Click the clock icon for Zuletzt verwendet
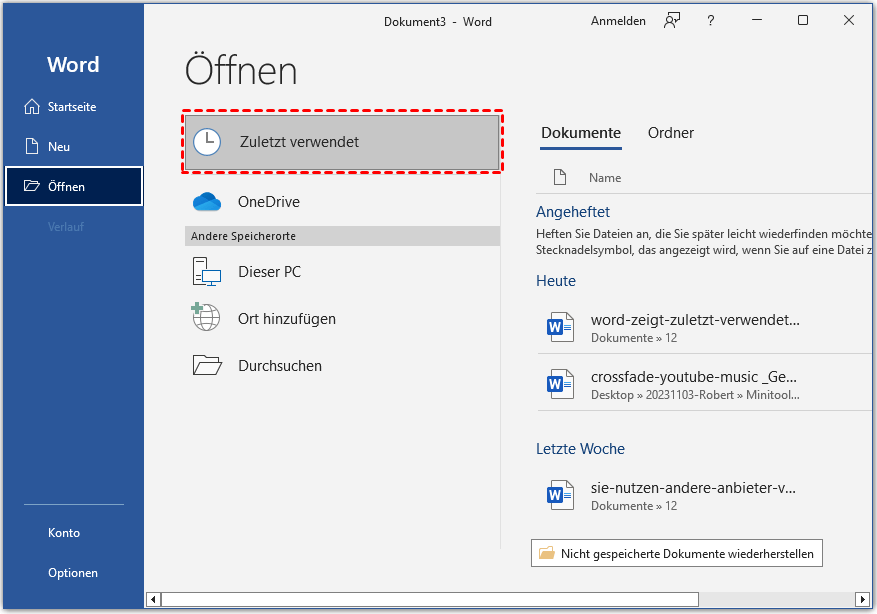 click(207, 142)
